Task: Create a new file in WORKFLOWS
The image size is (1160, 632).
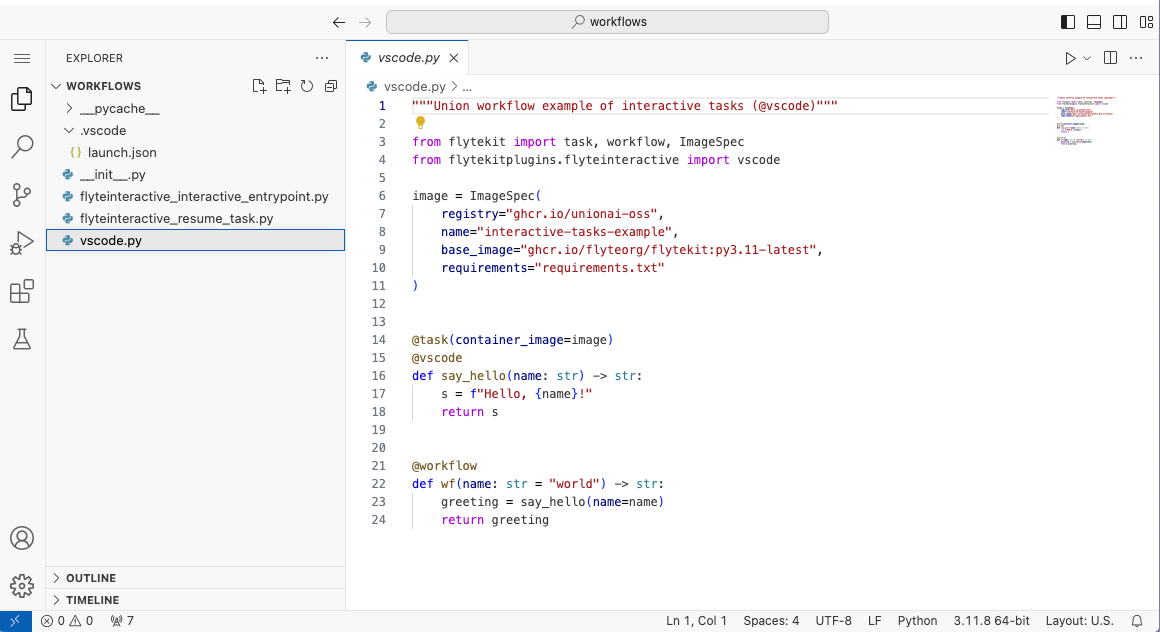Action: (259, 86)
